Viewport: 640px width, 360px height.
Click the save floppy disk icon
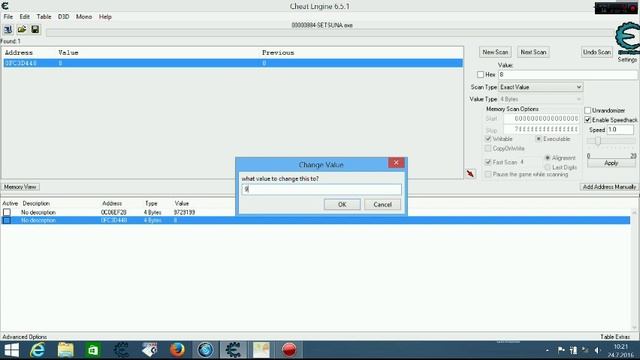[x=35, y=29]
